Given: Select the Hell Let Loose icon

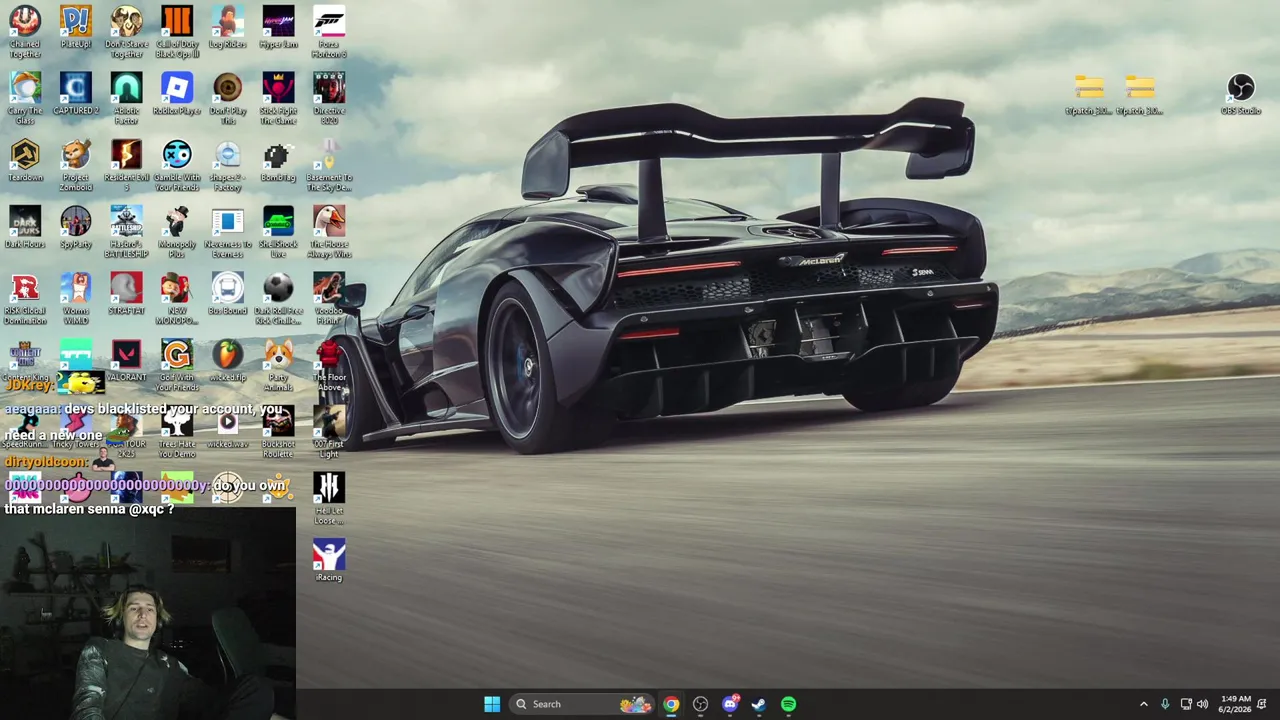Looking at the screenshot, I should 329,499.
